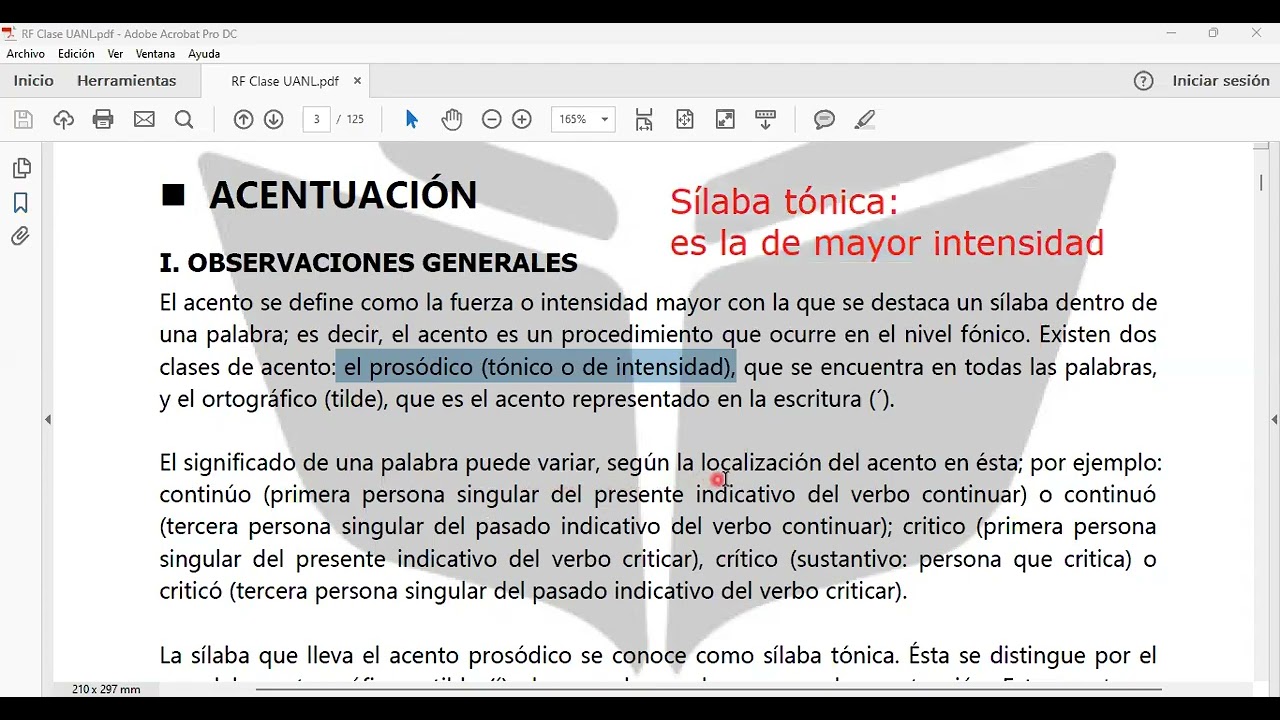The image size is (1280, 720).
Task: Click highlighted text 'el prosódico (tónico o de intensidad)'
Action: click(537, 367)
